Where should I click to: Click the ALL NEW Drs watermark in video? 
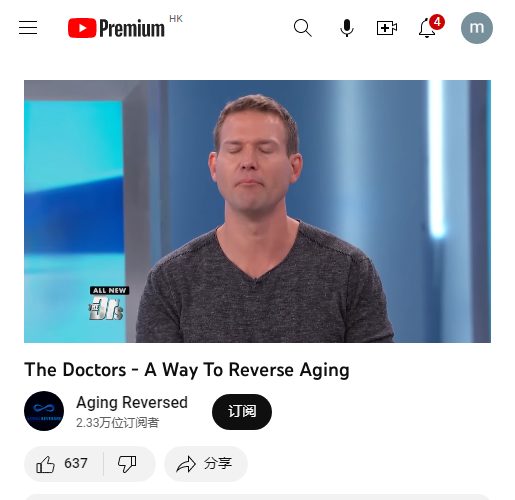[x=109, y=303]
